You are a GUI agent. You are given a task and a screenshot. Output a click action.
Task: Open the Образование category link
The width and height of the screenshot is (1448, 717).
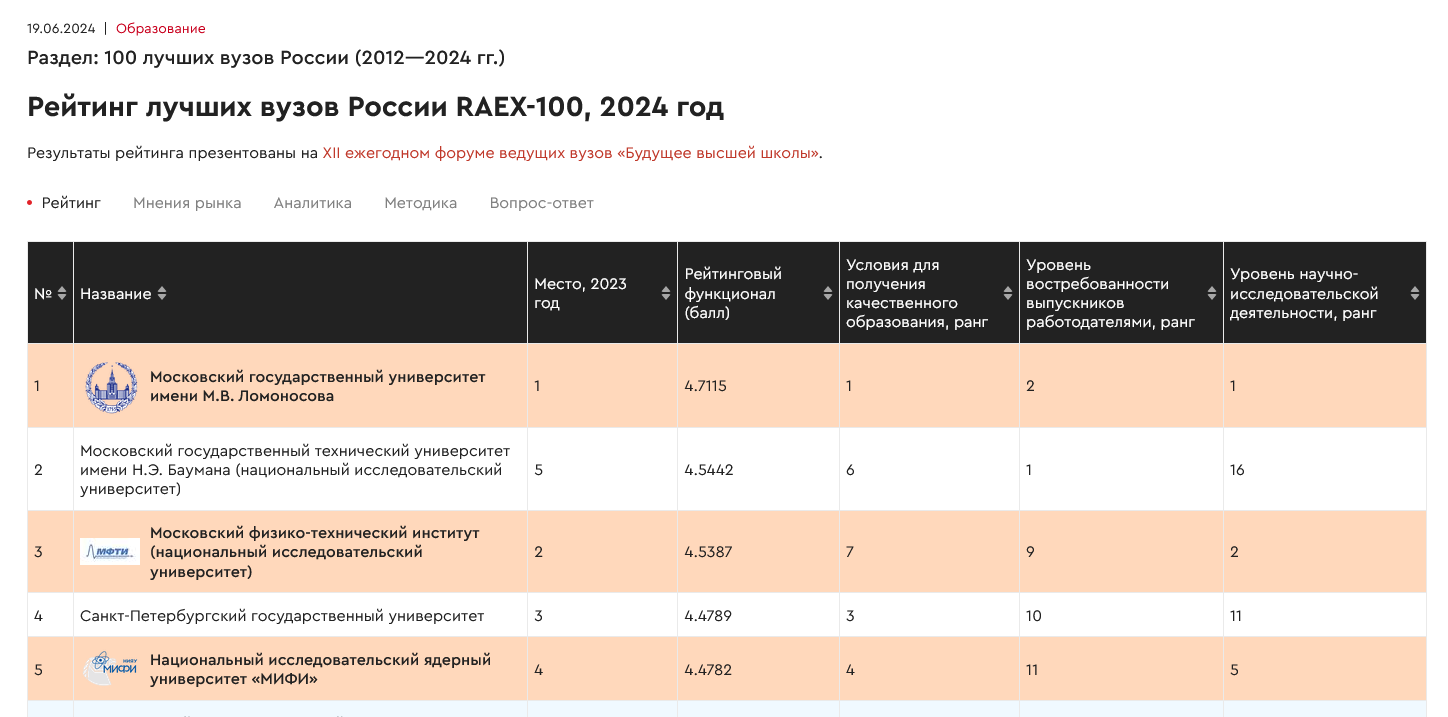(161, 29)
